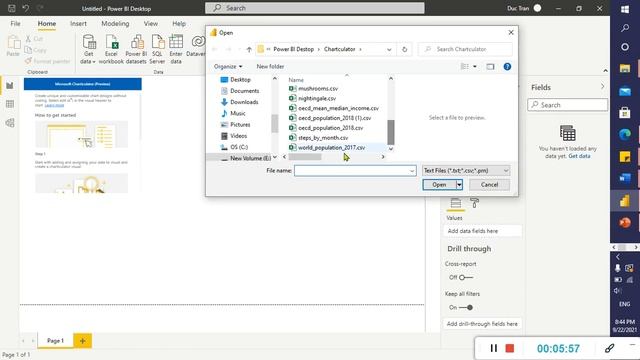
Task: Click the Fields pane Search box
Action: click(x=567, y=105)
